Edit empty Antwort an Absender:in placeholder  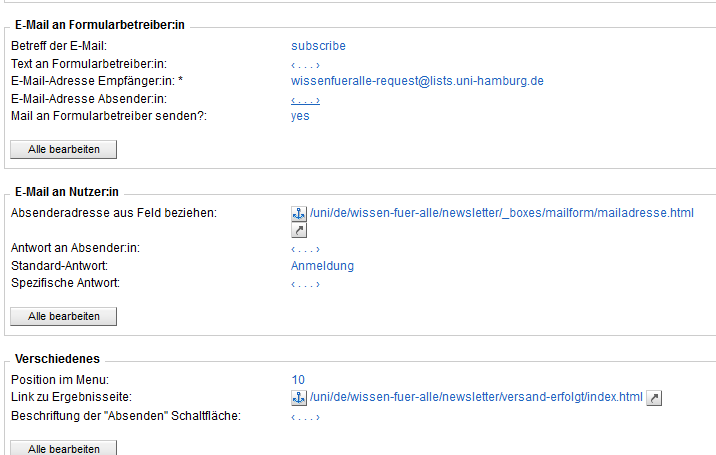point(305,249)
